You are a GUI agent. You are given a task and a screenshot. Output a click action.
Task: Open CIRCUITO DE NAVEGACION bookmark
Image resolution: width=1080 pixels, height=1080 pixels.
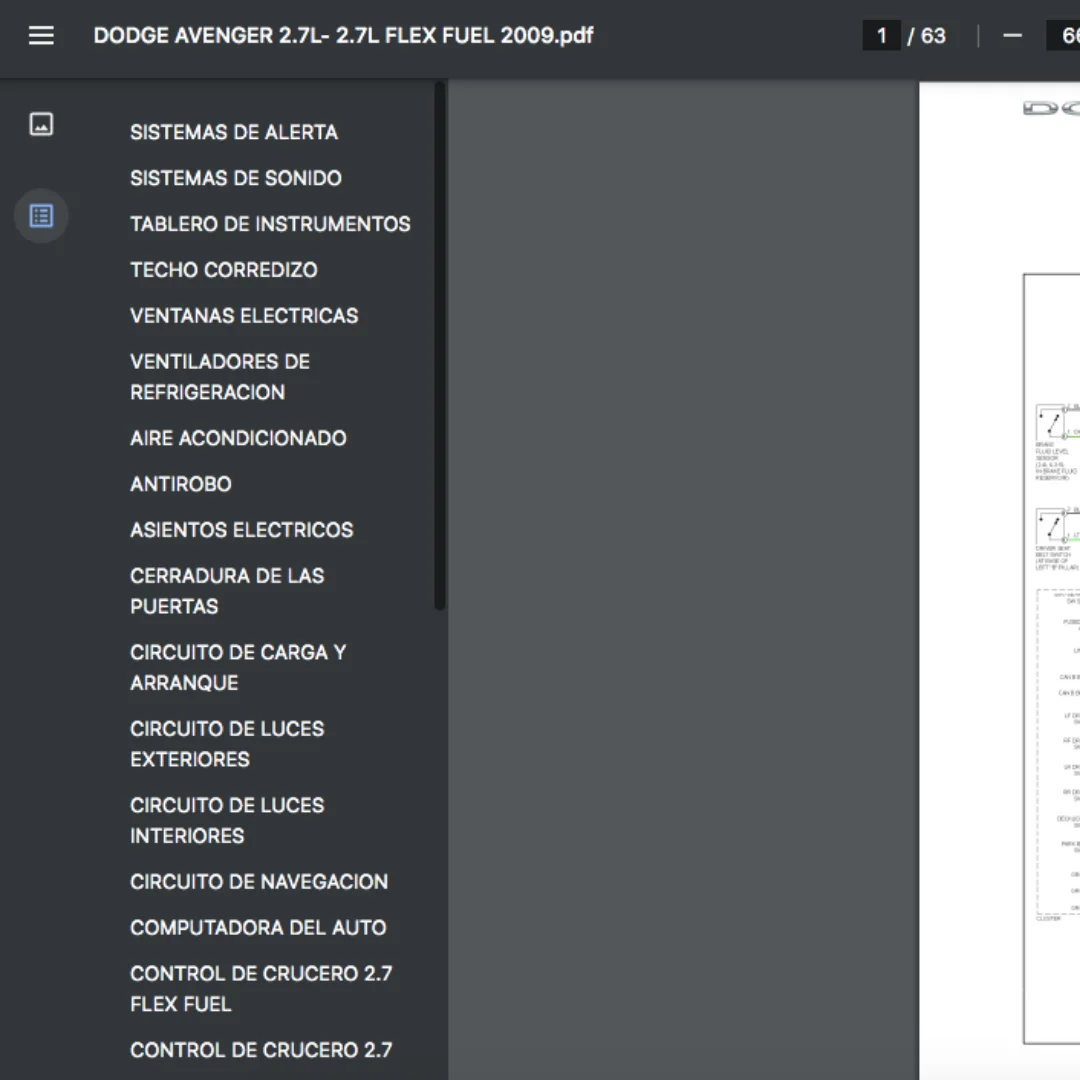(x=259, y=882)
